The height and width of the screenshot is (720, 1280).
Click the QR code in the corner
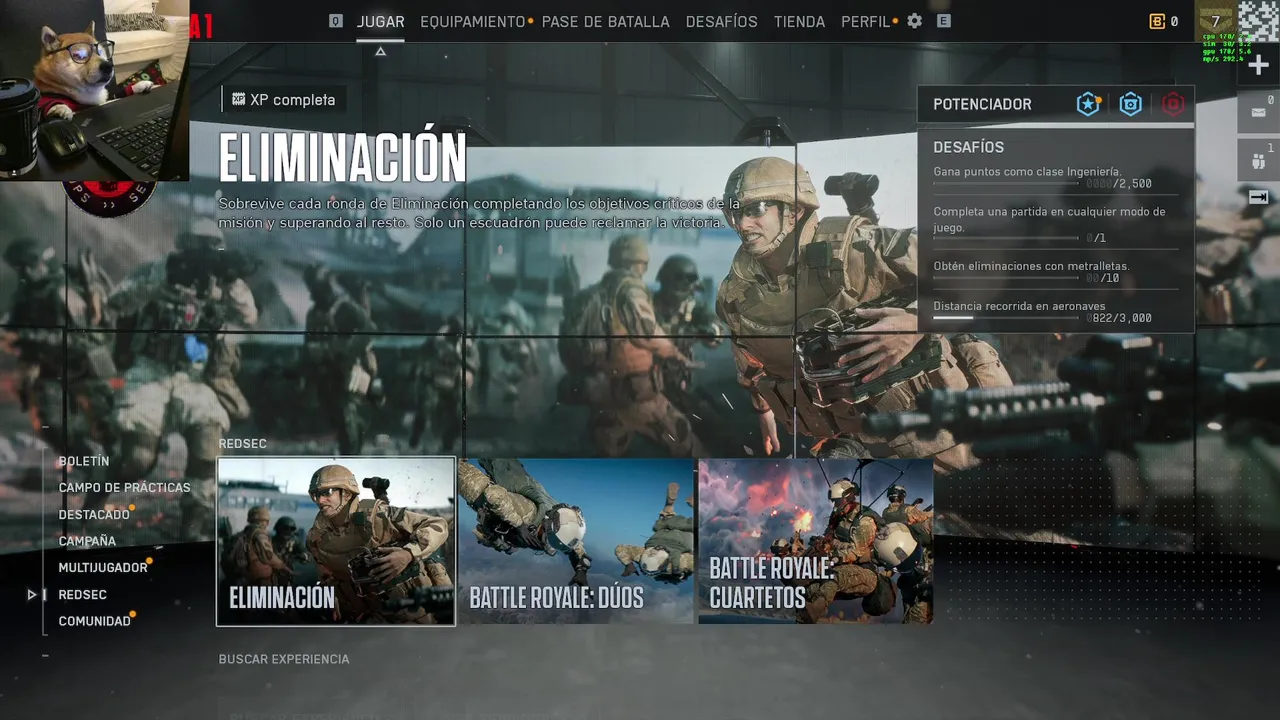(1259, 20)
